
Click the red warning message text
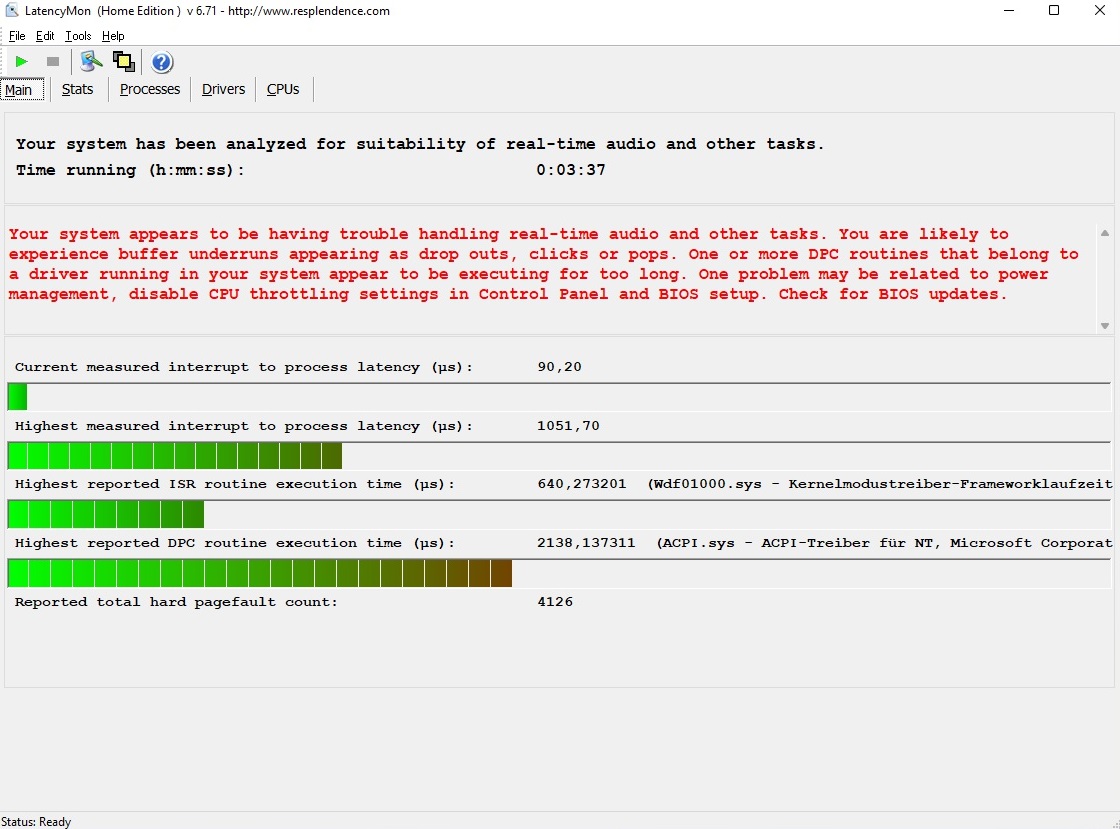click(x=543, y=264)
